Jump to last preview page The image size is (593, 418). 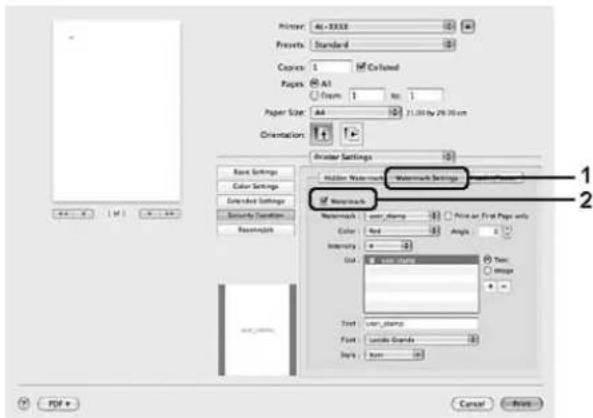pyautogui.click(x=170, y=214)
